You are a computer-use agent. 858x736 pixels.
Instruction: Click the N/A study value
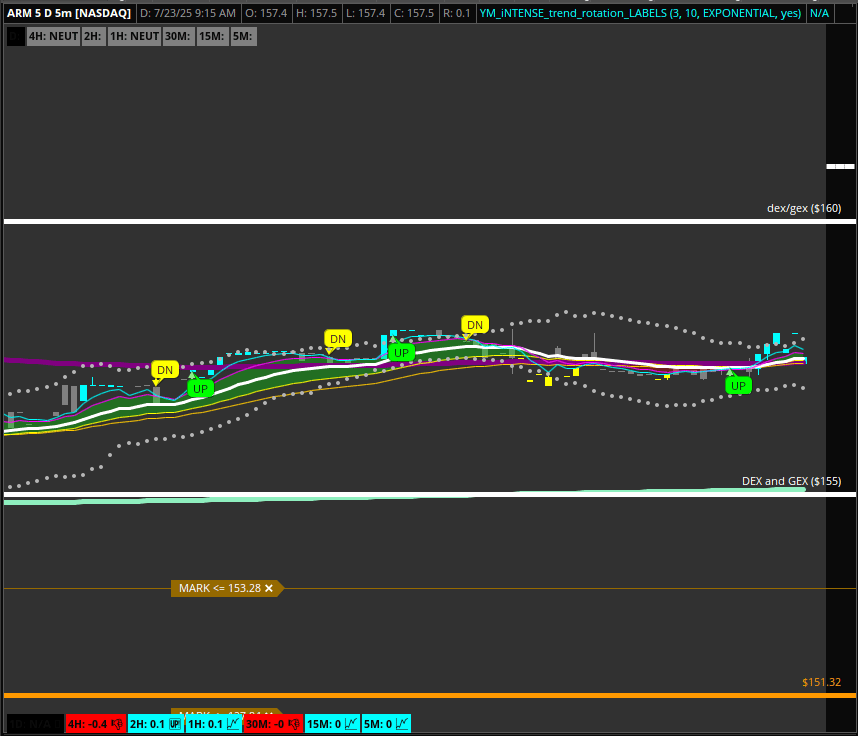(819, 13)
